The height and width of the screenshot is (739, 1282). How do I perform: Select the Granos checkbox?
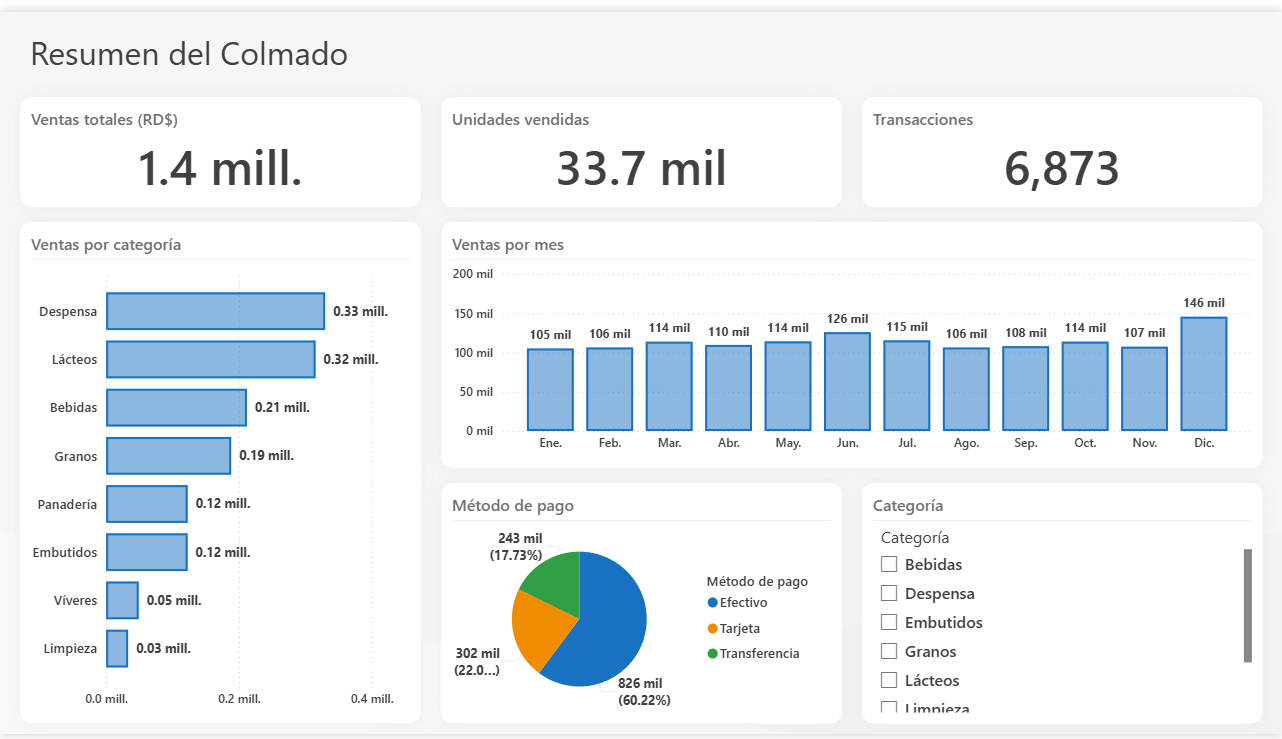(x=889, y=651)
